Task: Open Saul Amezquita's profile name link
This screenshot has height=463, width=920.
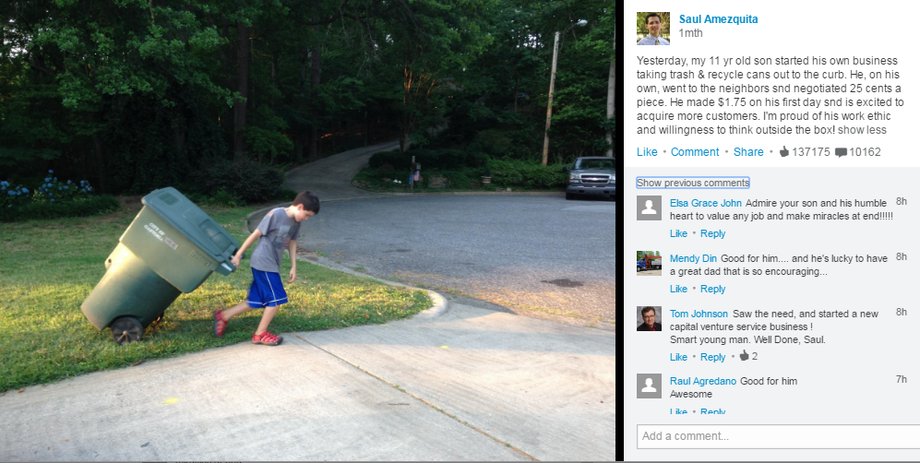Action: pyautogui.click(x=718, y=19)
